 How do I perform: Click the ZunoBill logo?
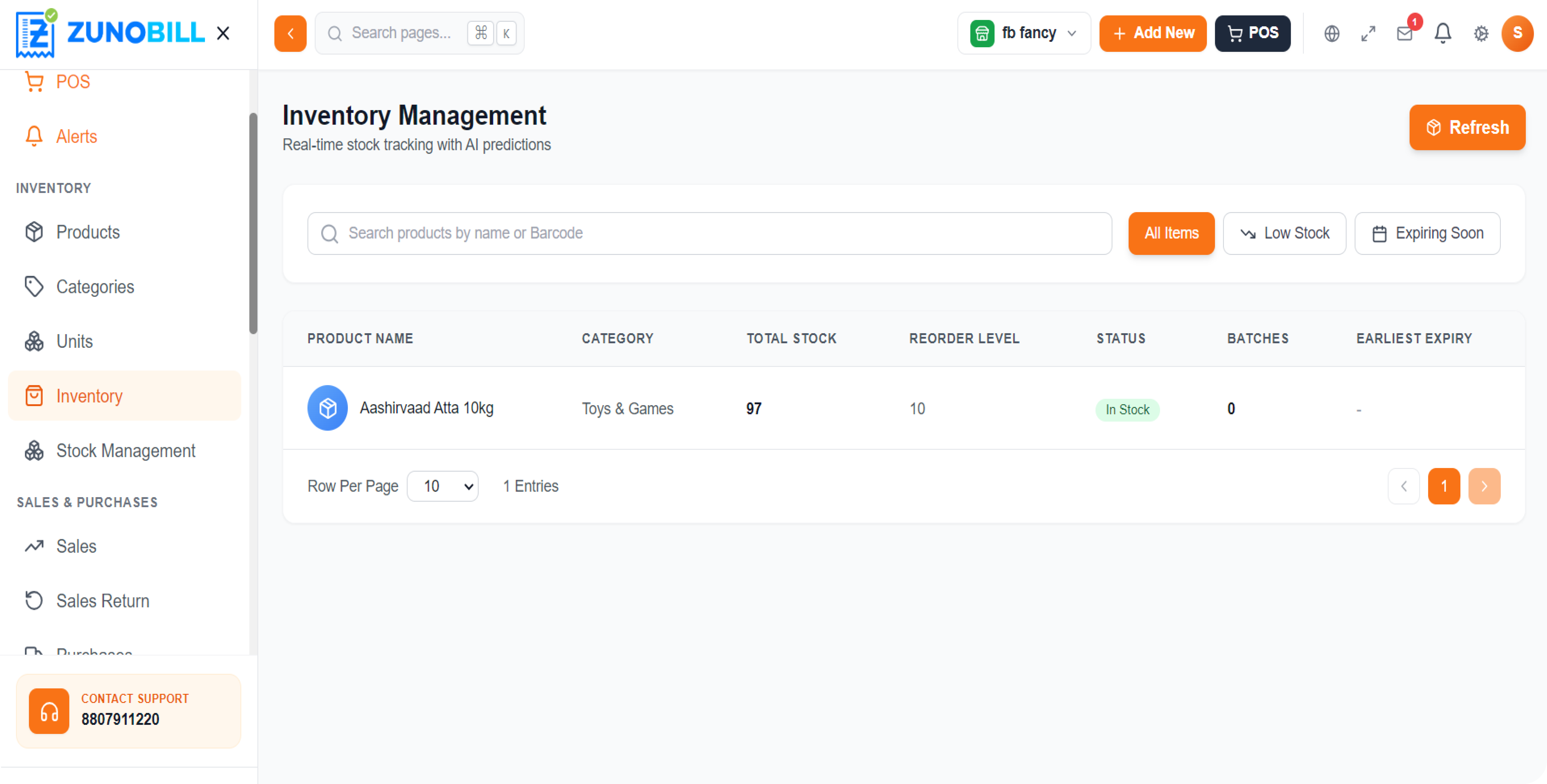(110, 33)
